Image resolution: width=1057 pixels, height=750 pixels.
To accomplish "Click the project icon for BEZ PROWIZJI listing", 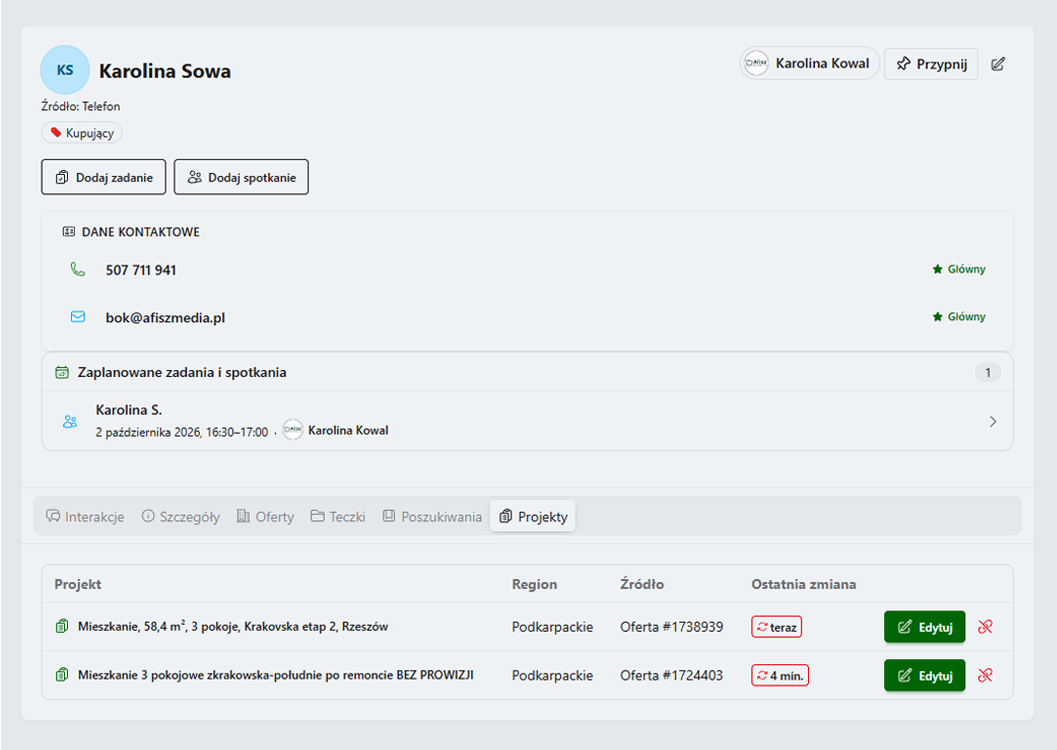I will (61, 675).
